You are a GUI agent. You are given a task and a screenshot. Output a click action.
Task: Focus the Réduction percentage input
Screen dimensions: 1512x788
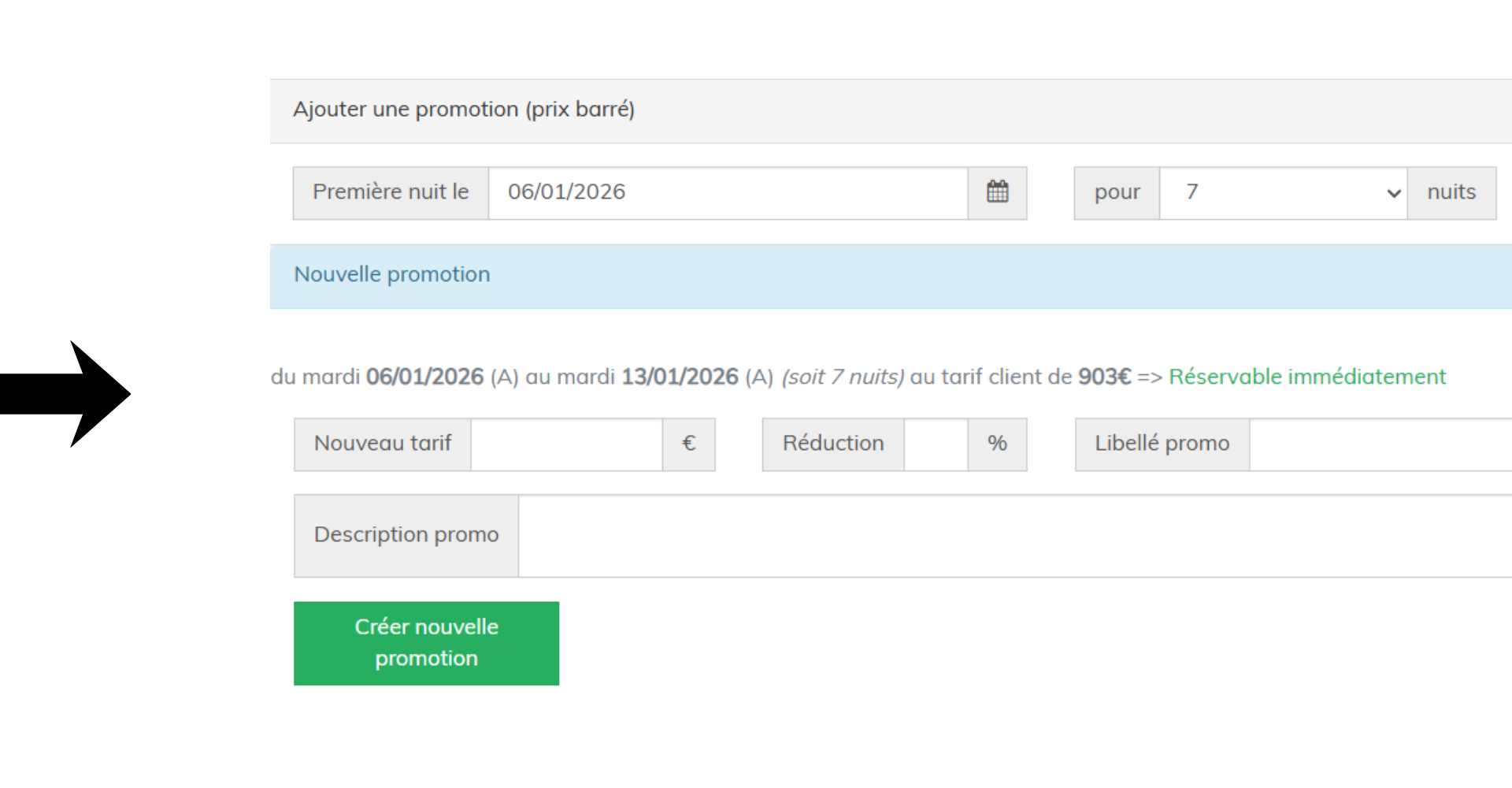click(x=936, y=444)
